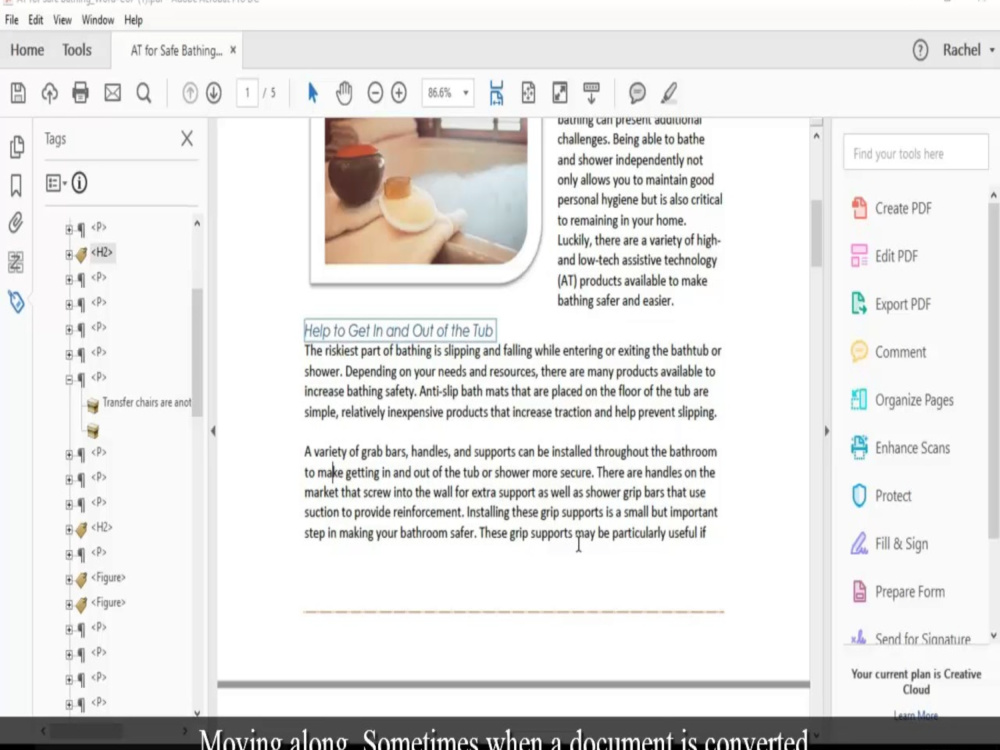Viewport: 1000px width, 750px height.
Task: Go to next page arrow
Action: pyautogui.click(x=214, y=93)
